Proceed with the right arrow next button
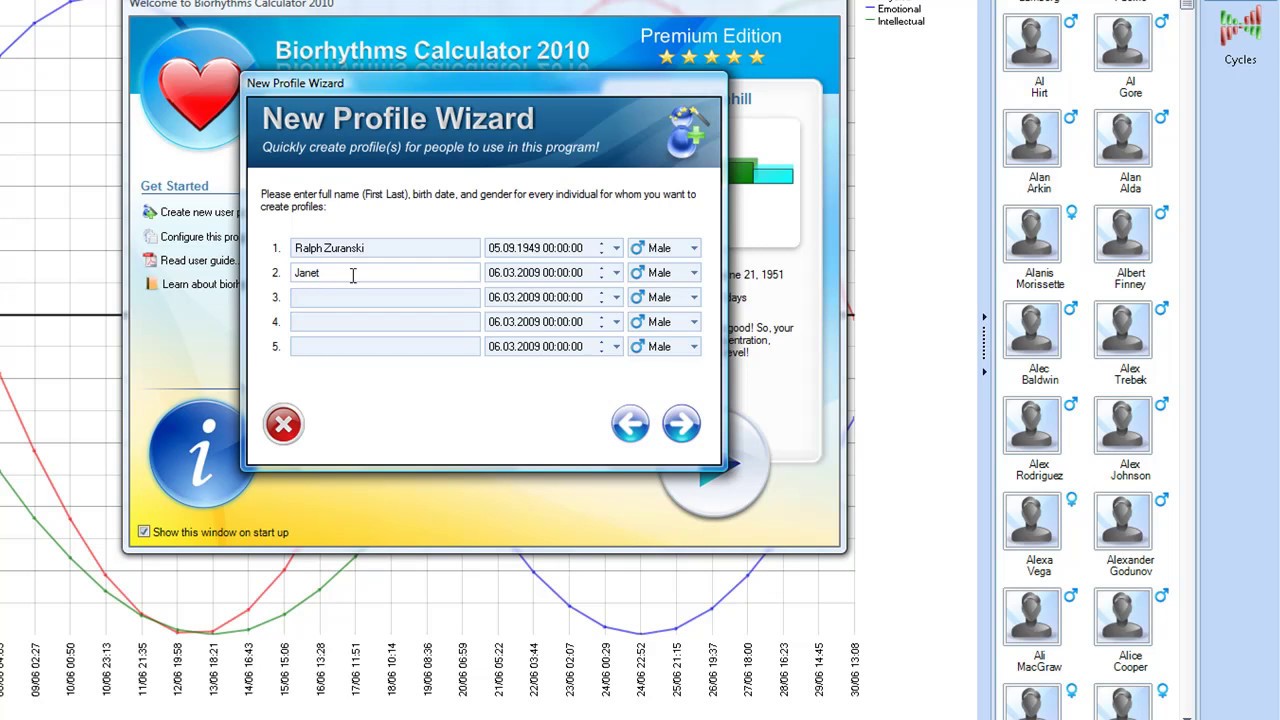The width and height of the screenshot is (1280, 720). pos(681,425)
